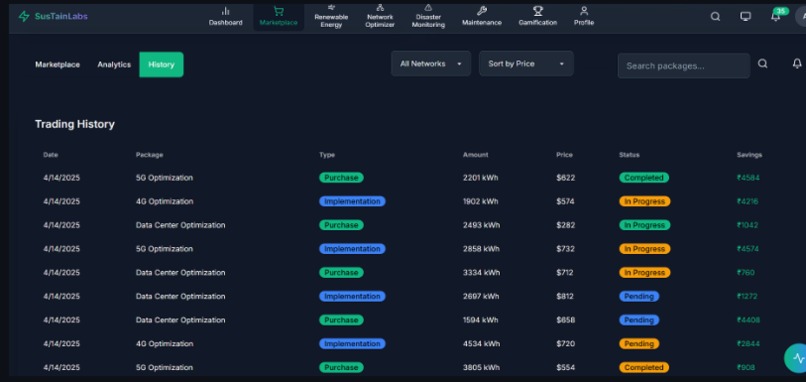Viewport: 806px width, 382px height.
Task: Click bell icon right of package search
Action: coord(797,64)
